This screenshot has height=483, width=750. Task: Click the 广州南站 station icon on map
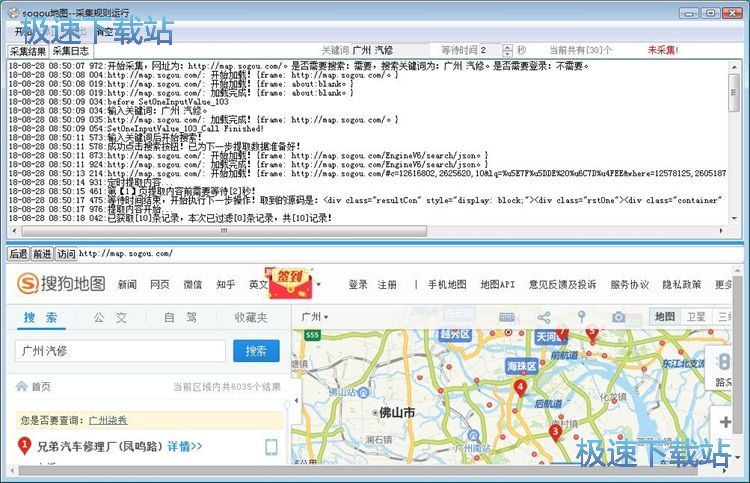pyautogui.click(x=473, y=436)
